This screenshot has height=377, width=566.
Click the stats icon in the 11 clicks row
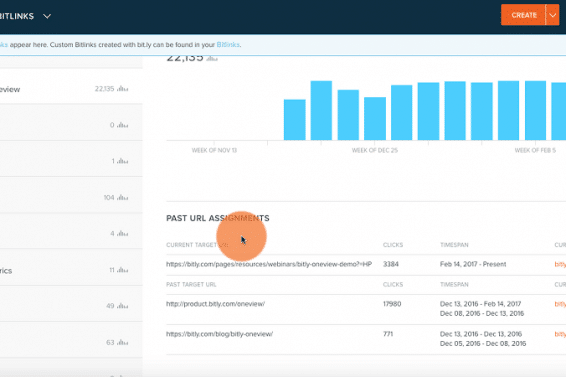123,270
